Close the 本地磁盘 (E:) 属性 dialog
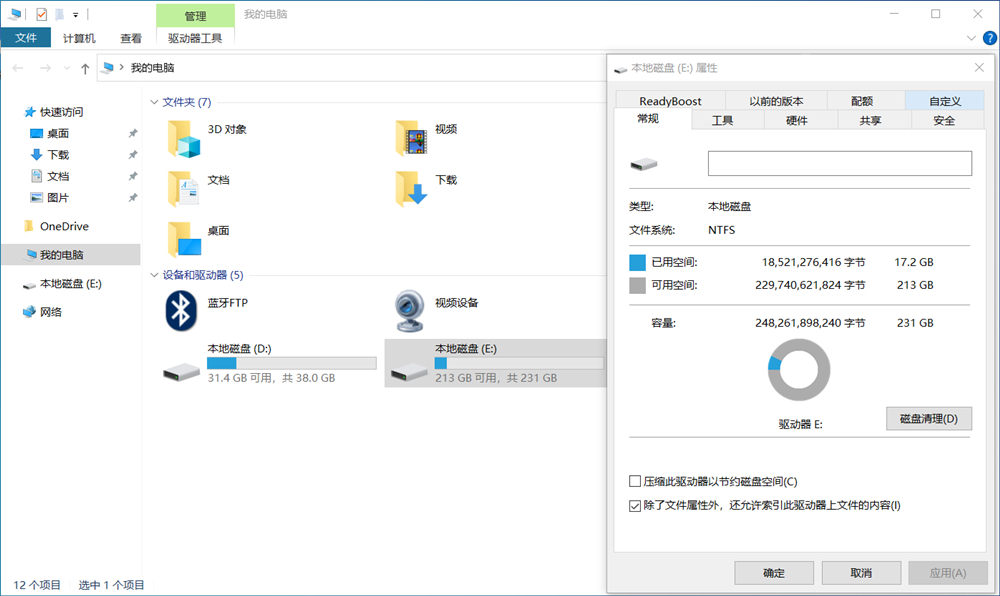Screen dimensions: 1000x596 [x=979, y=68]
